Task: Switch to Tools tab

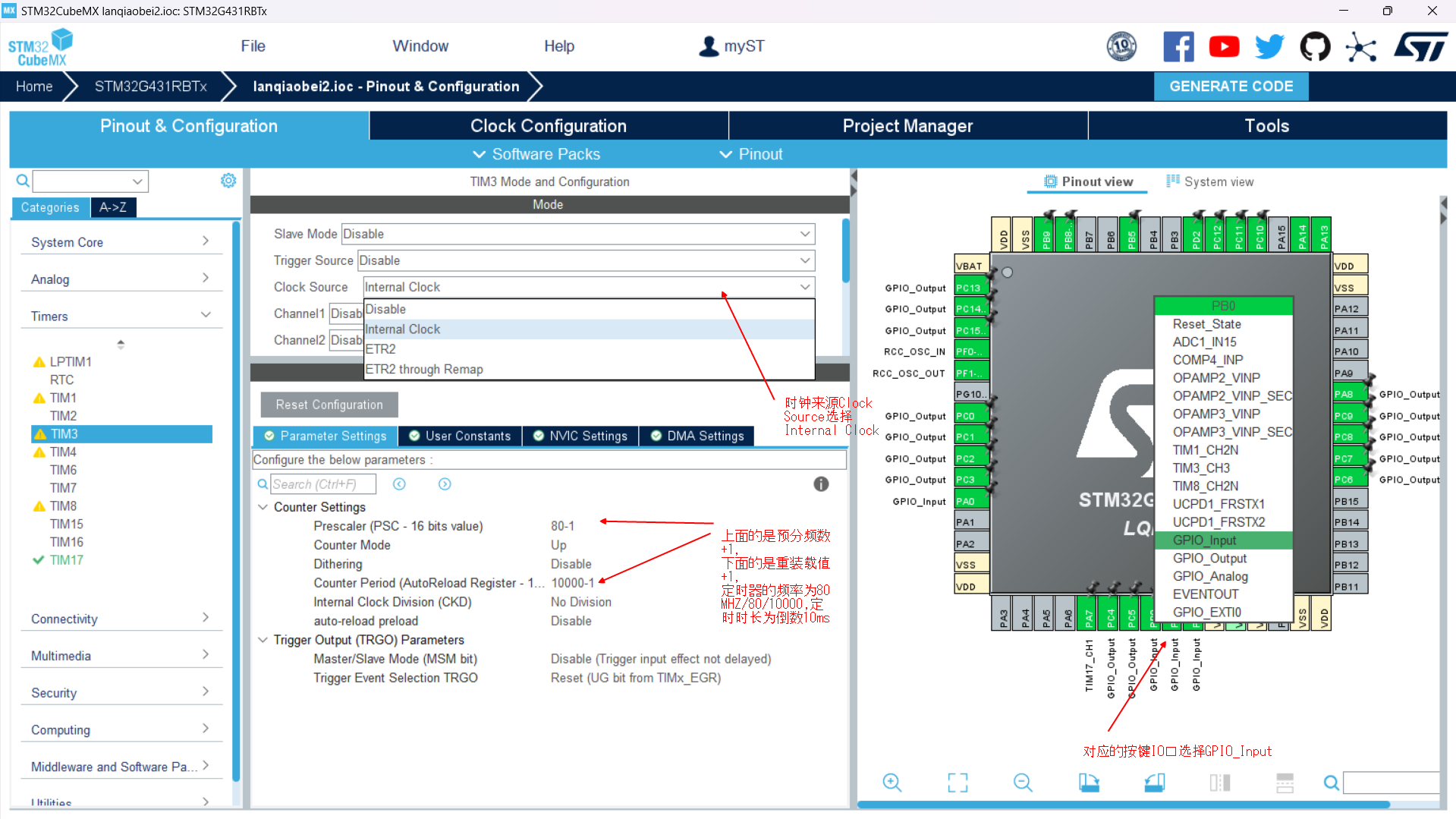Action: pyautogui.click(x=1267, y=126)
